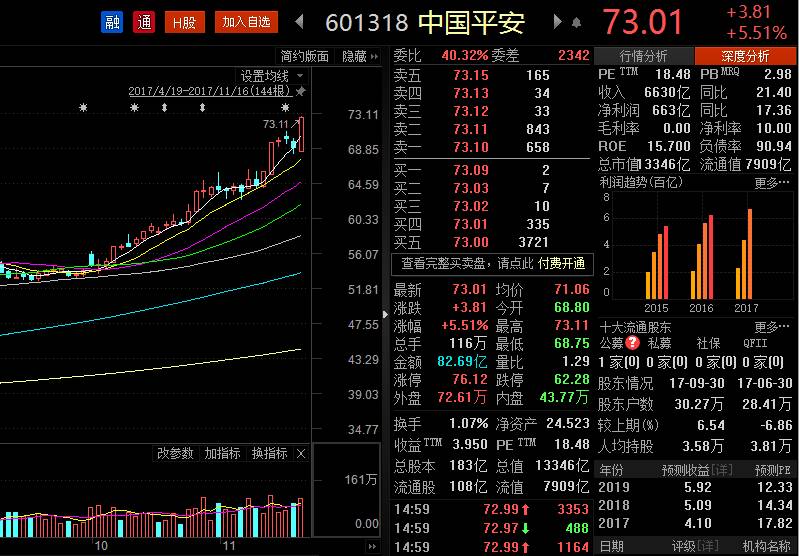Image resolution: width=799 pixels, height=556 pixels.
Task: Click the 2017 profit bar group
Action: point(744,254)
